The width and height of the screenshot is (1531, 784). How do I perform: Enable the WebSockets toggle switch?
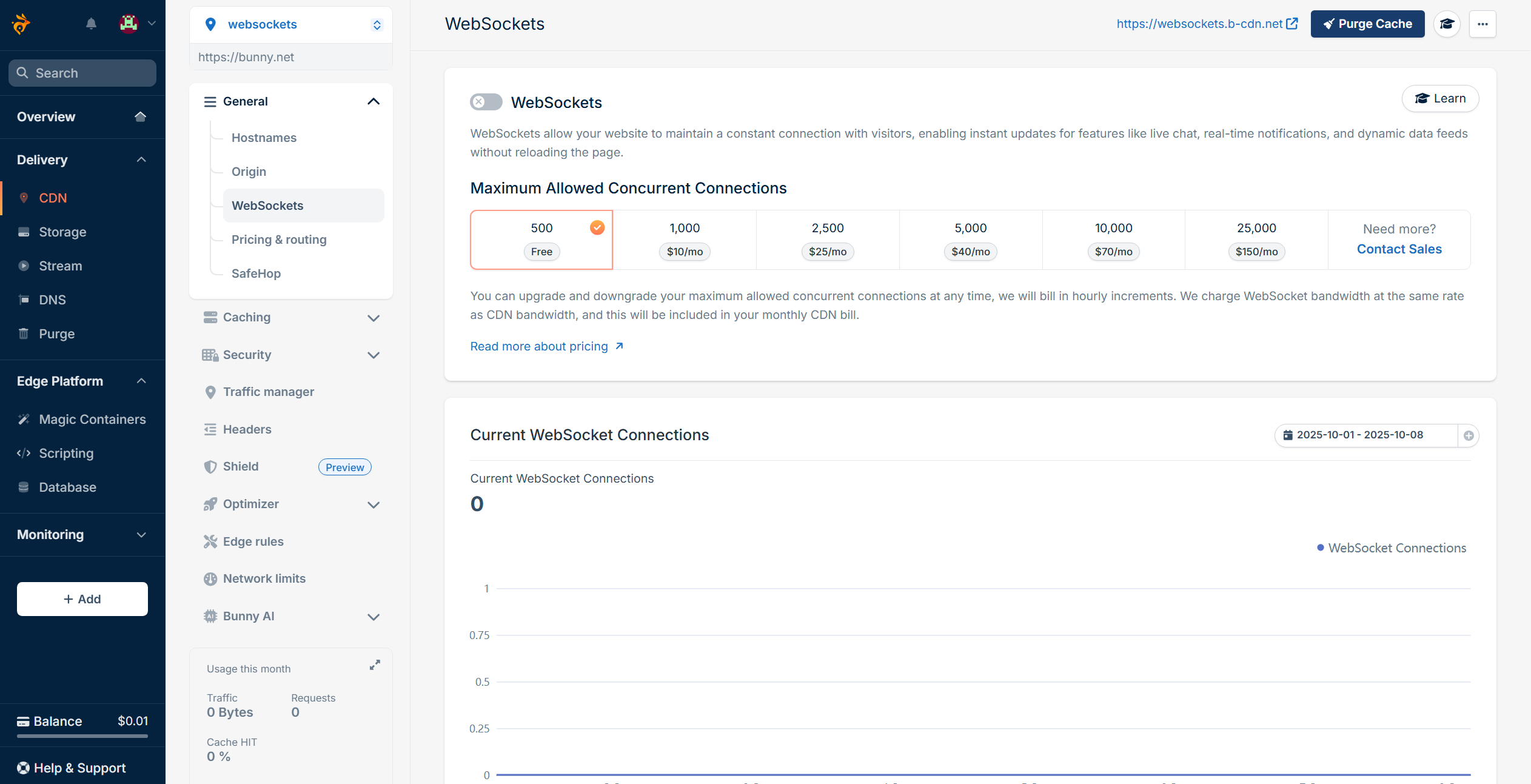[x=486, y=102]
